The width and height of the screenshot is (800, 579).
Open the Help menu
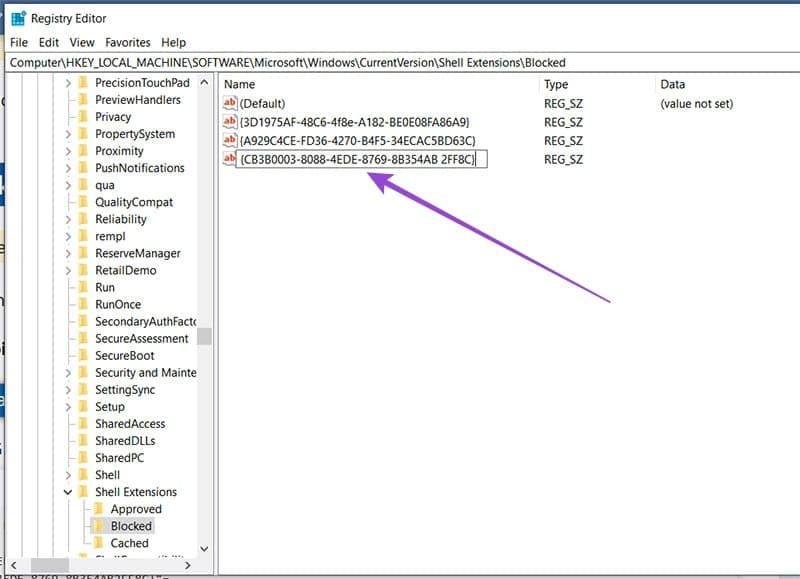[173, 42]
